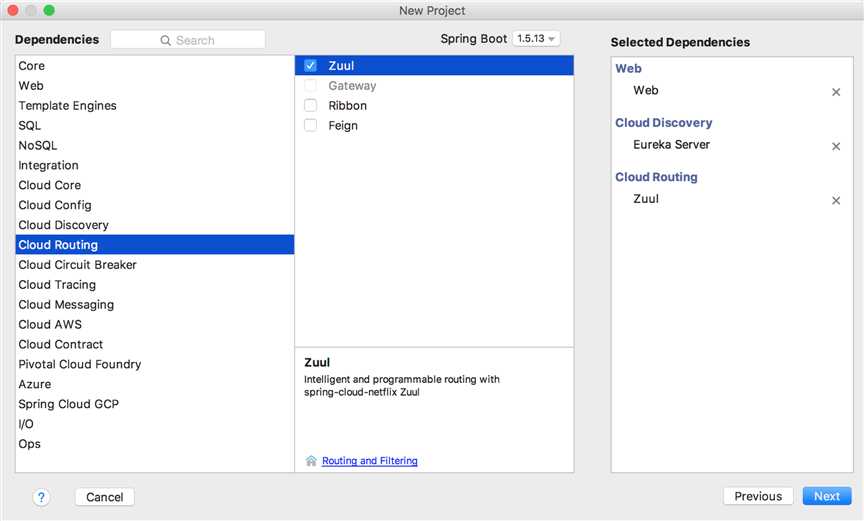
Task: Open the Spring Boot version dropdown
Action: (536, 39)
